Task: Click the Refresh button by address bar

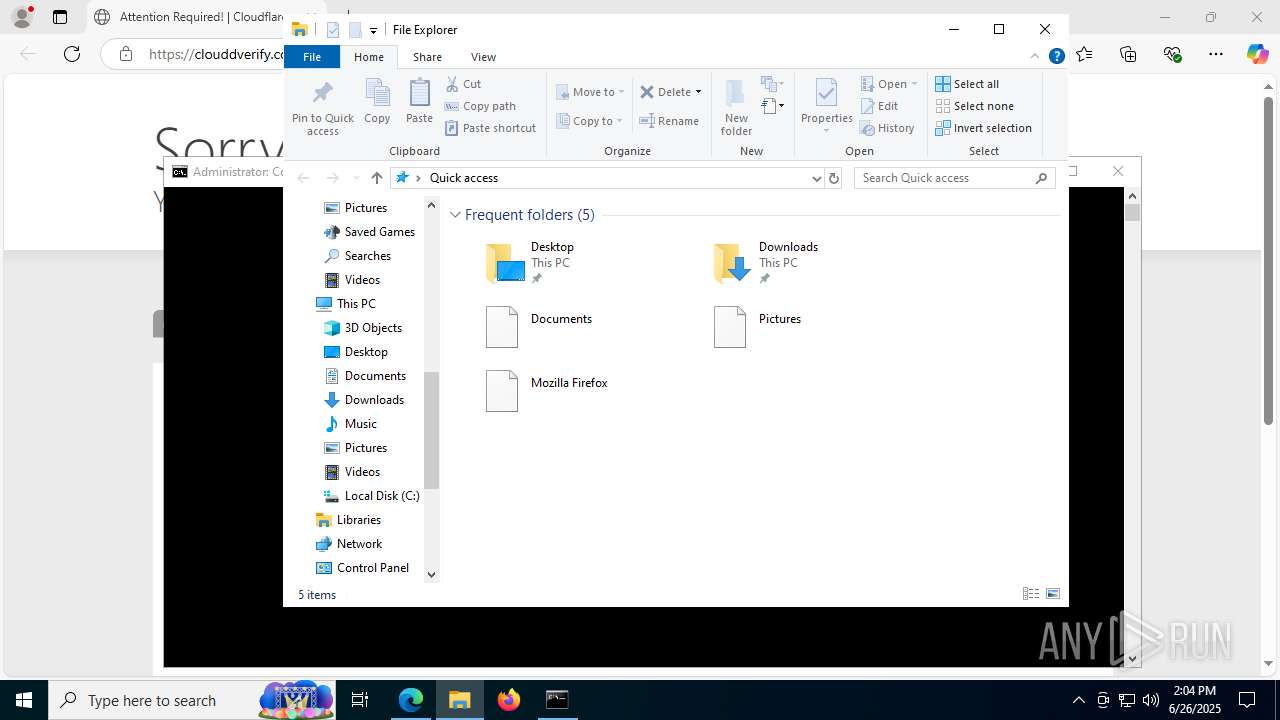Action: pos(834,178)
